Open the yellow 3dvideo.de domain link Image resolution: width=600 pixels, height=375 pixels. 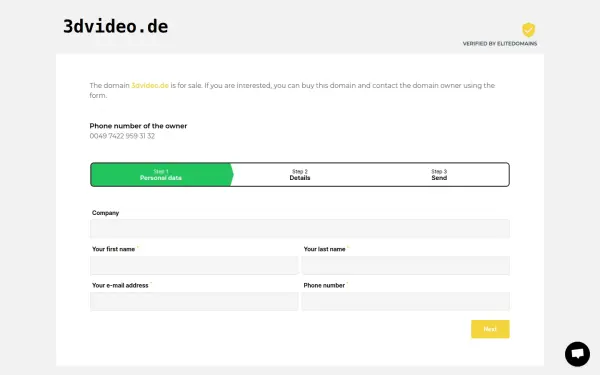150,85
